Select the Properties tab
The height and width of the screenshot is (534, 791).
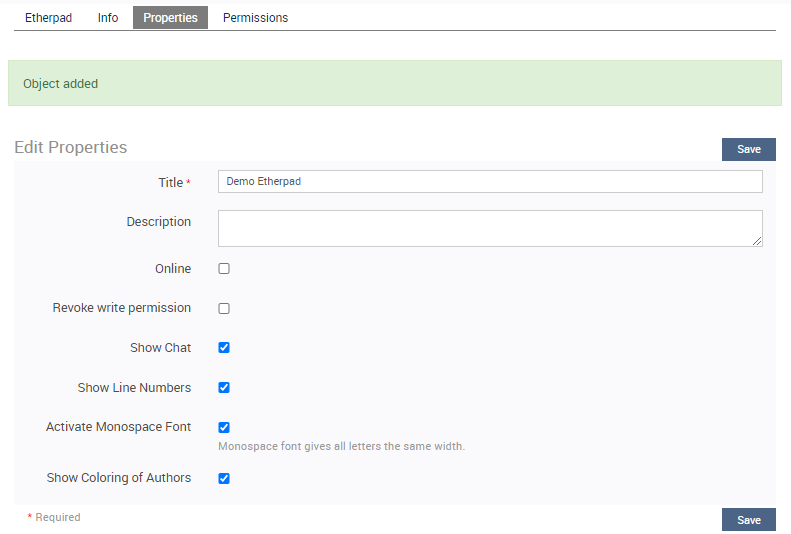tap(171, 18)
